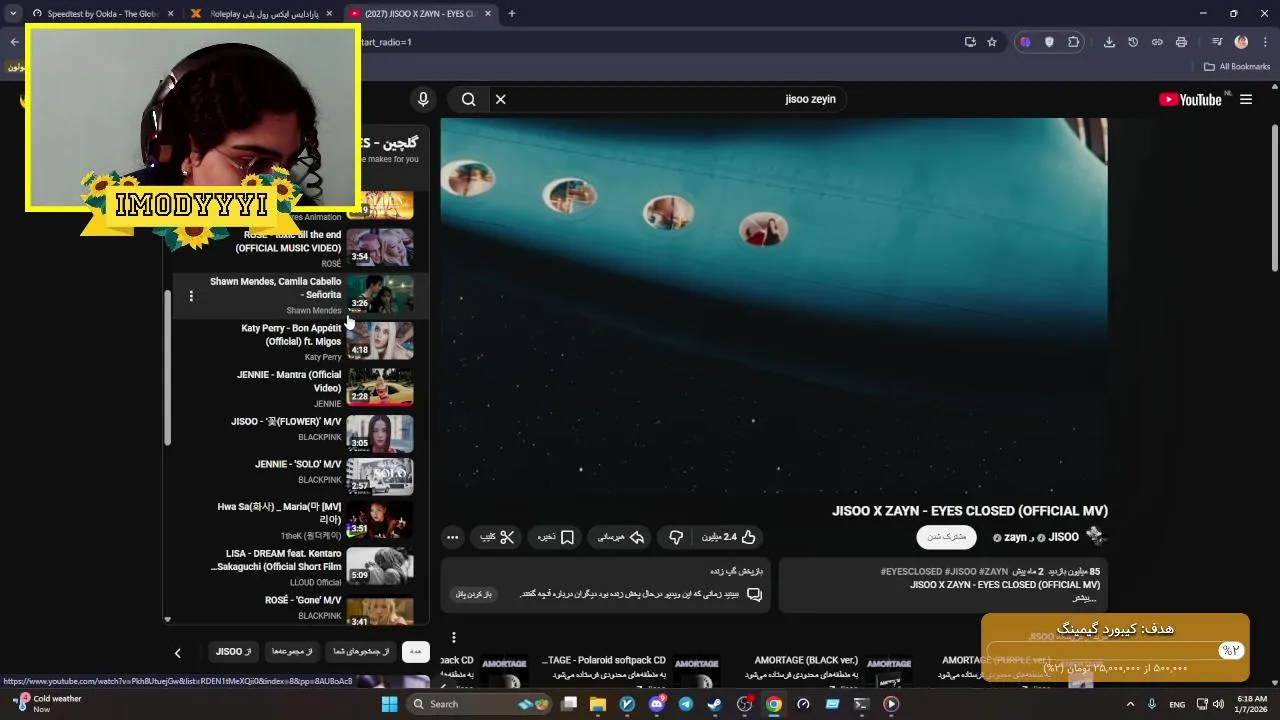Select the 'از JISOO' filter chip
Image resolution: width=1280 pixels, height=720 pixels.
234,652
